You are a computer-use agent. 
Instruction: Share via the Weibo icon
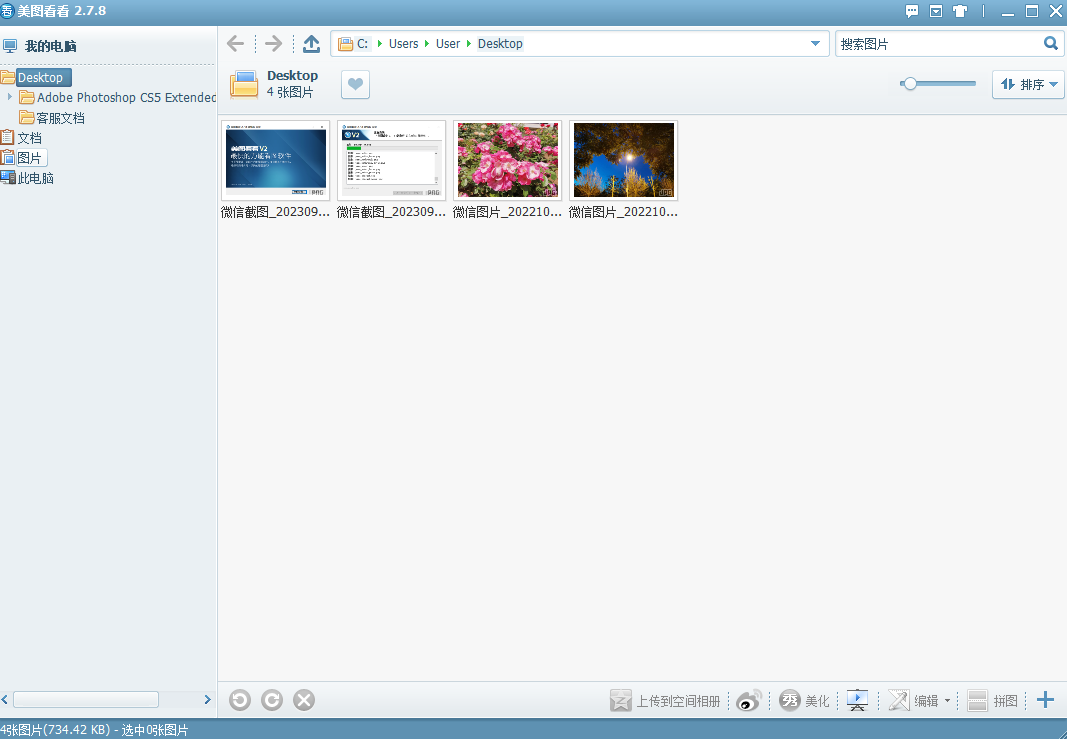pyautogui.click(x=749, y=700)
